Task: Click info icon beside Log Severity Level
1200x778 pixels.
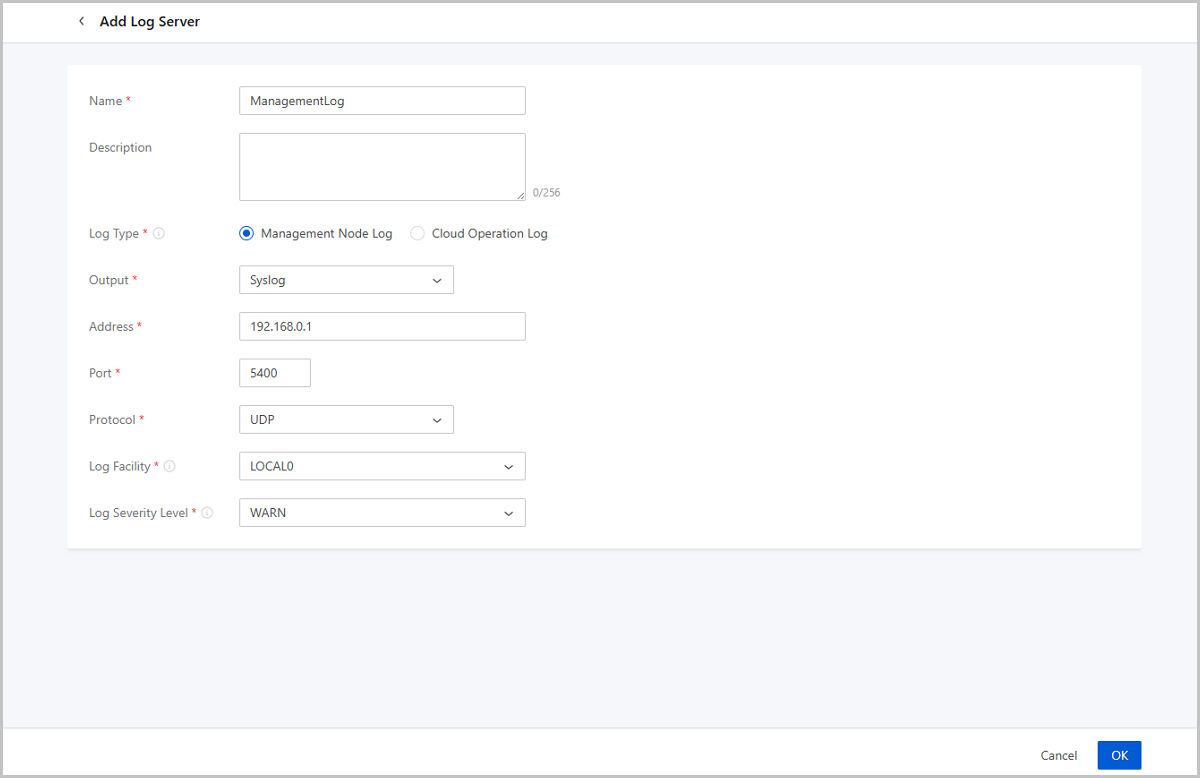Action: (x=207, y=513)
